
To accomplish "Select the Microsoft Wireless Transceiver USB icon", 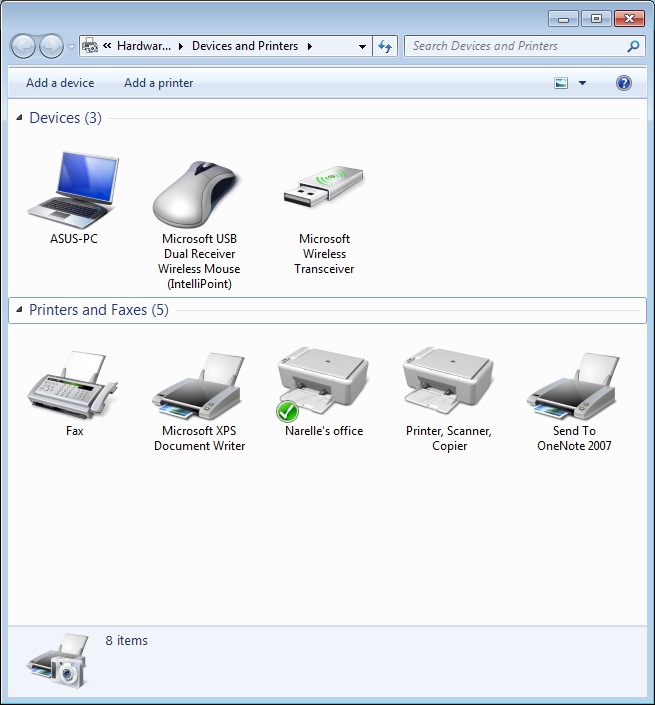I will [324, 186].
